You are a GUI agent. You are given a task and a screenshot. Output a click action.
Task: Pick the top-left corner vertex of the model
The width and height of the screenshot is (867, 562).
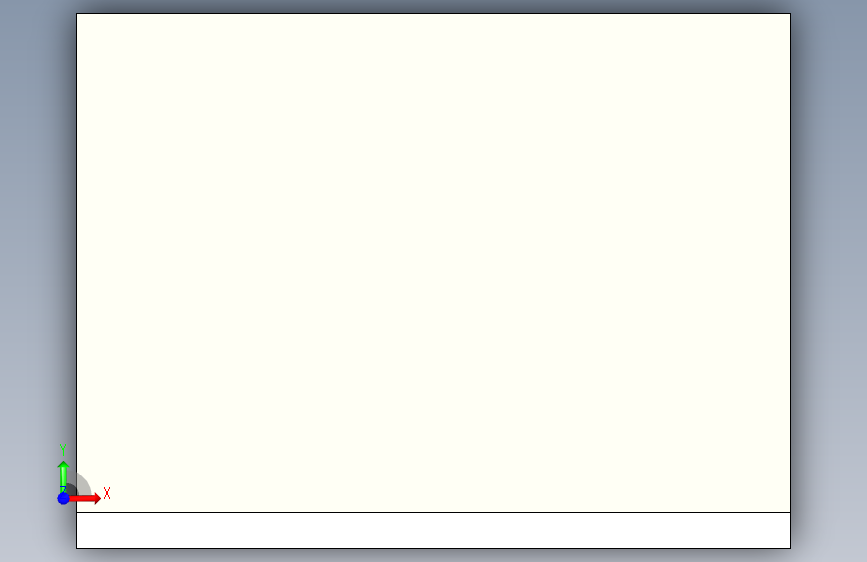click(x=76, y=13)
